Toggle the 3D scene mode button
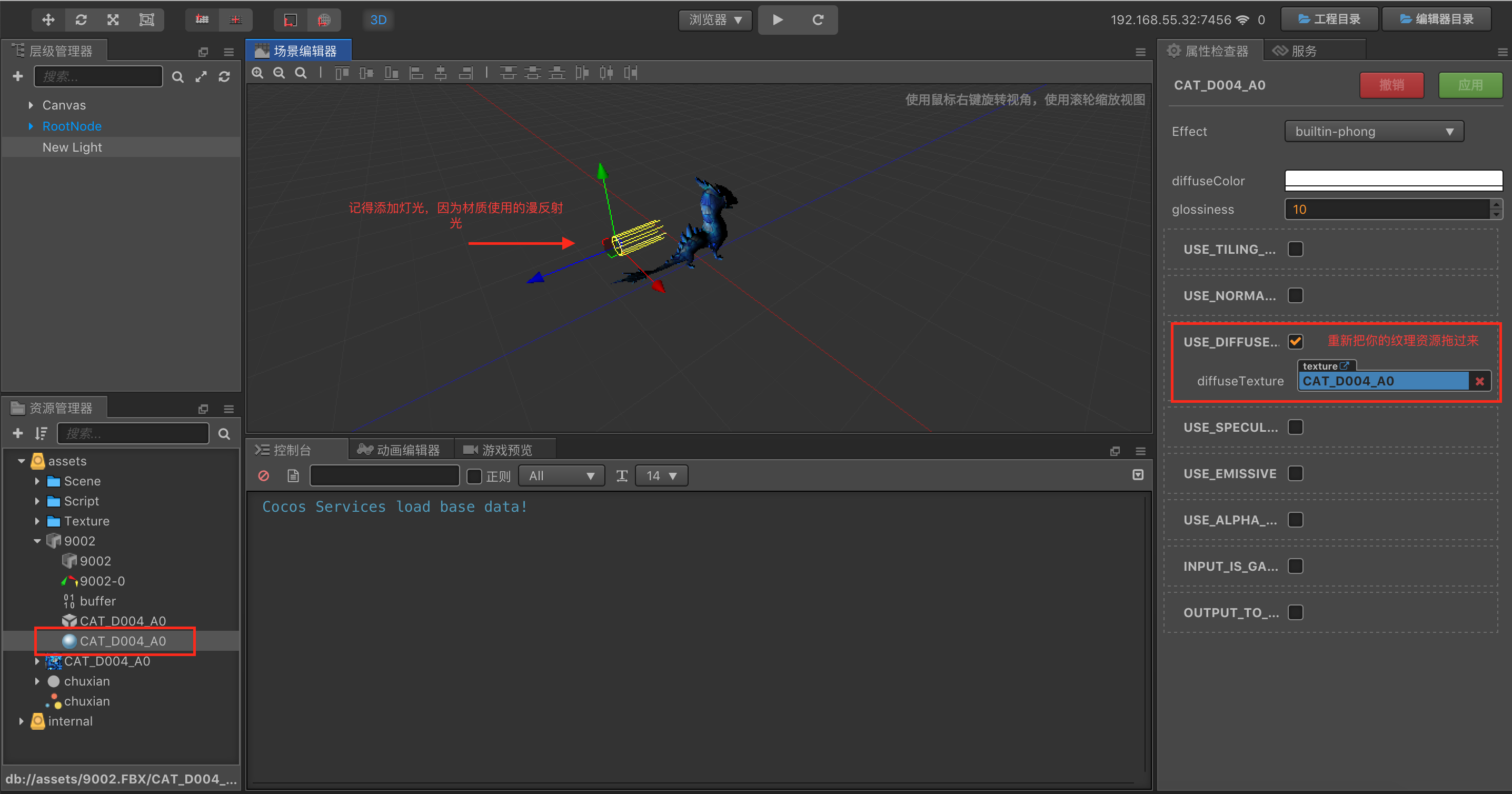This screenshot has height=794, width=1512. (378, 20)
